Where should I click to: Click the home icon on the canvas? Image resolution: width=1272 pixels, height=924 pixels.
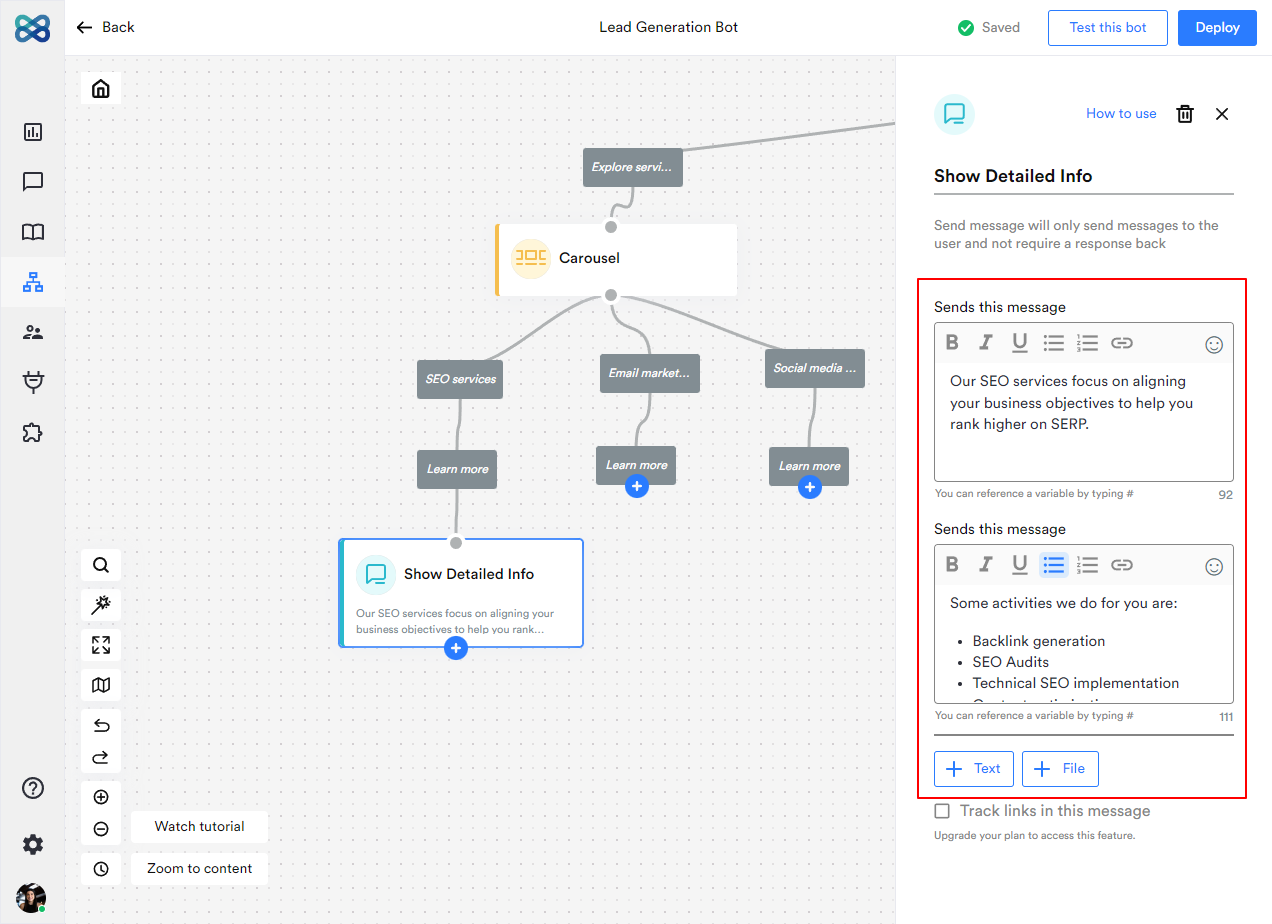pyautogui.click(x=100, y=88)
